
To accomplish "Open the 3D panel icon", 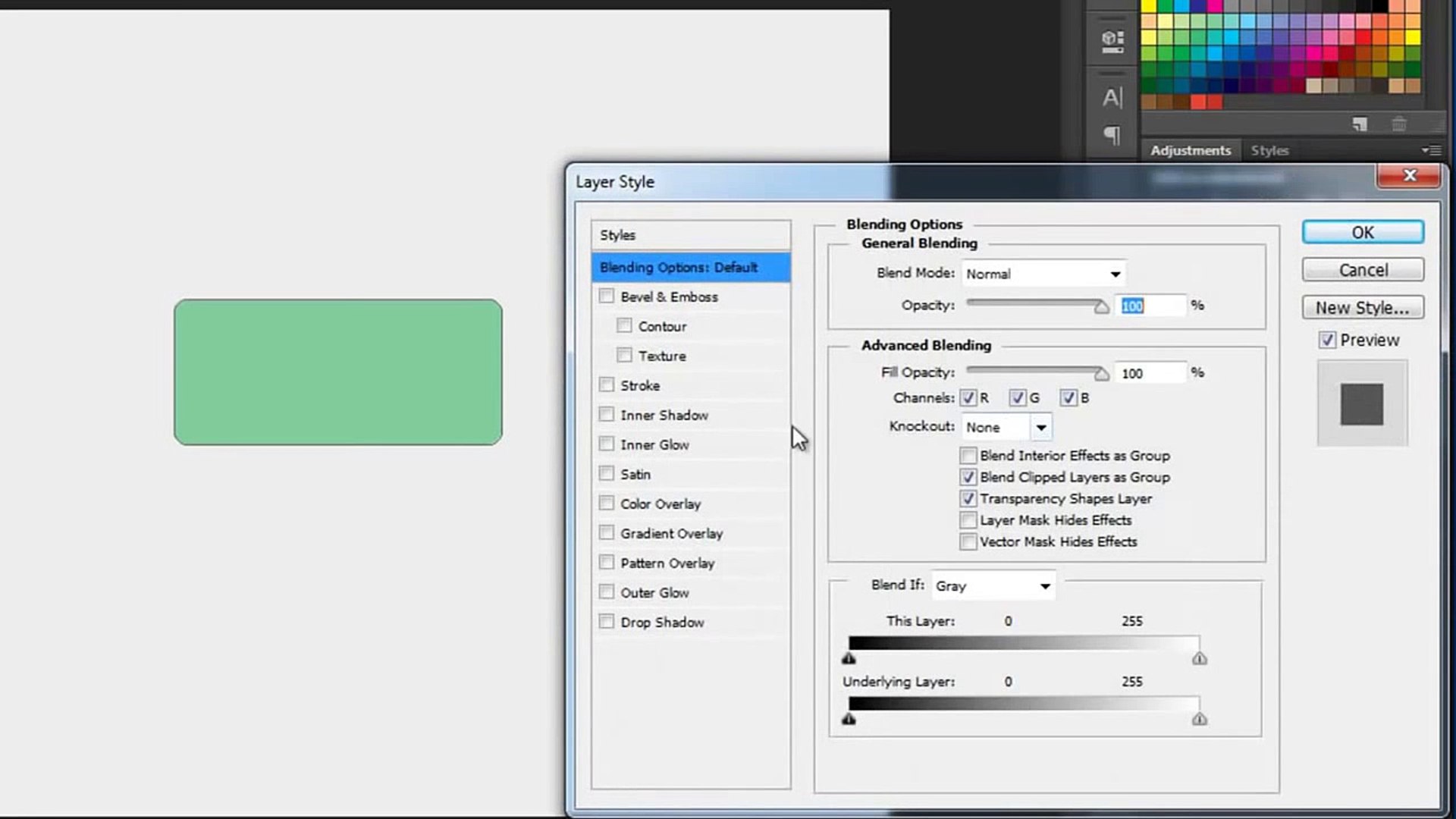I will coord(1112,41).
